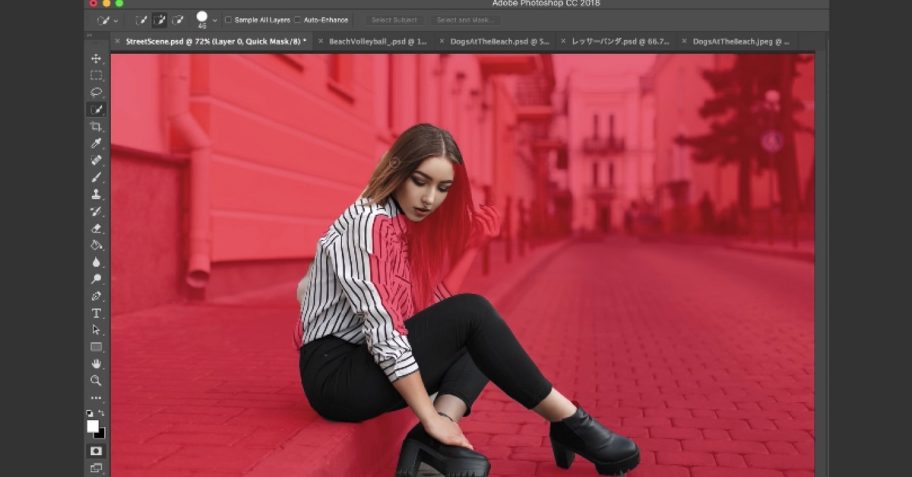Expand the toolbar's extra tools ellipsis

point(96,398)
